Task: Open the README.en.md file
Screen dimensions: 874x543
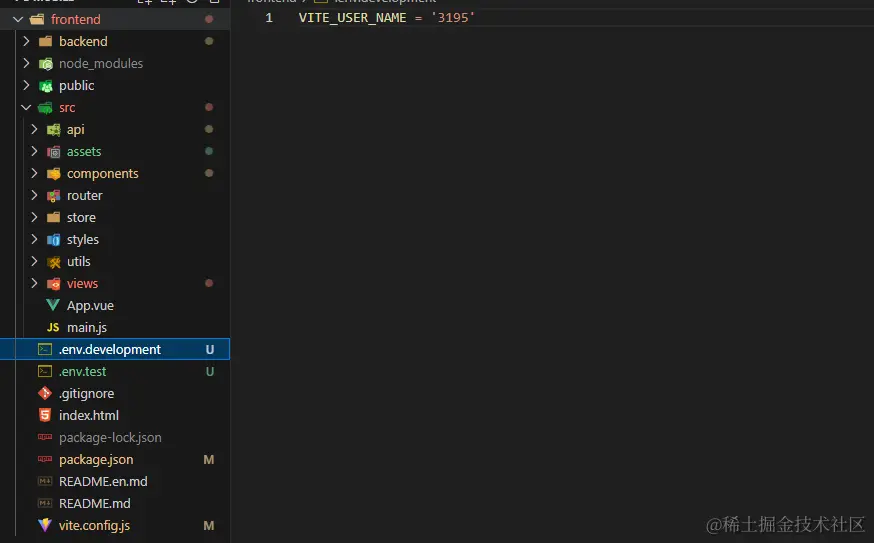Action: click(x=103, y=481)
